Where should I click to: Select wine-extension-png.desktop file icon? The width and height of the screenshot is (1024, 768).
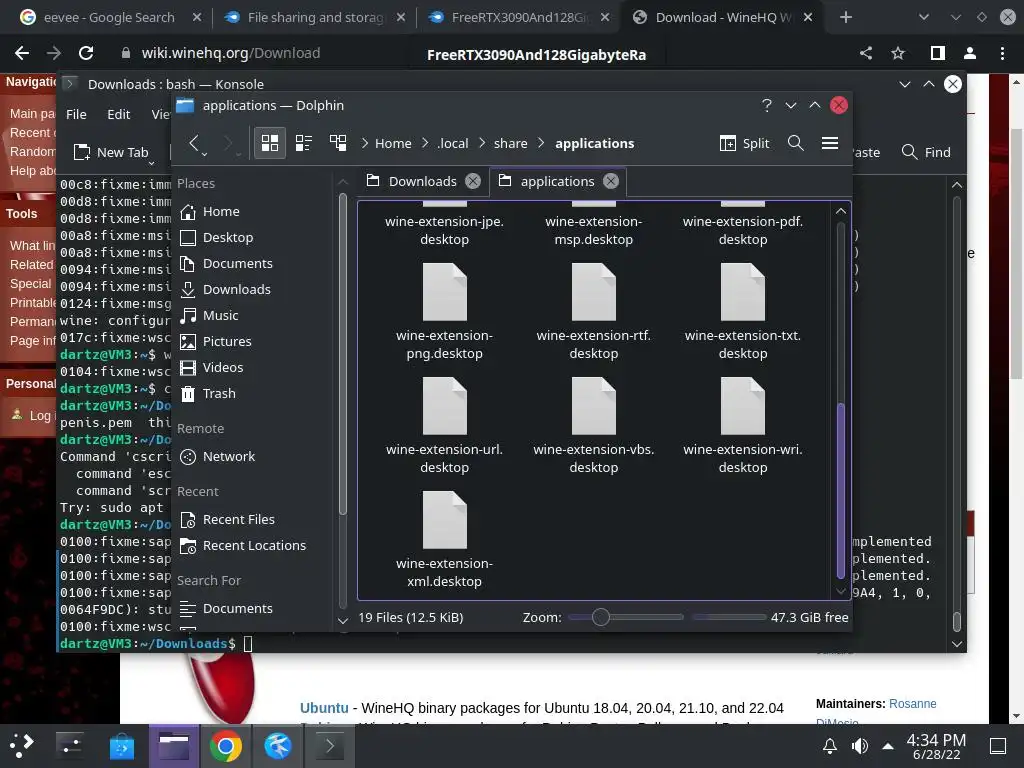coord(445,292)
